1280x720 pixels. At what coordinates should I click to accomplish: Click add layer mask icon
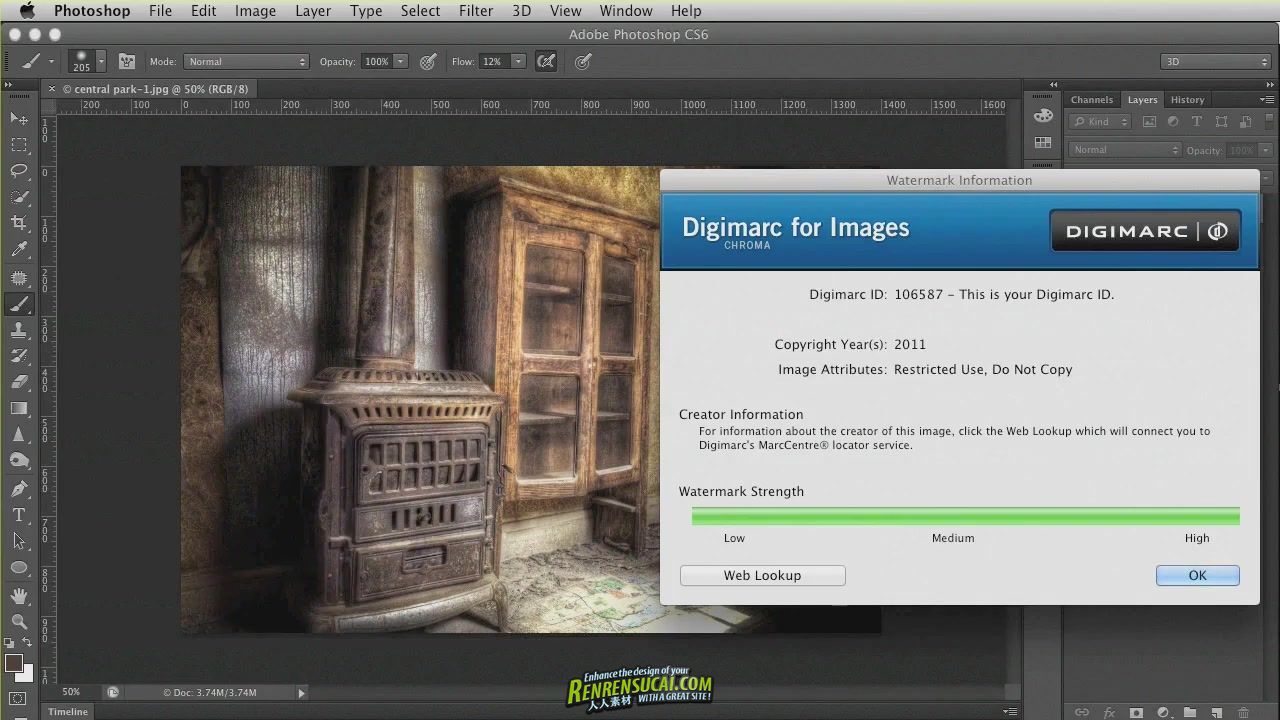point(1136,712)
